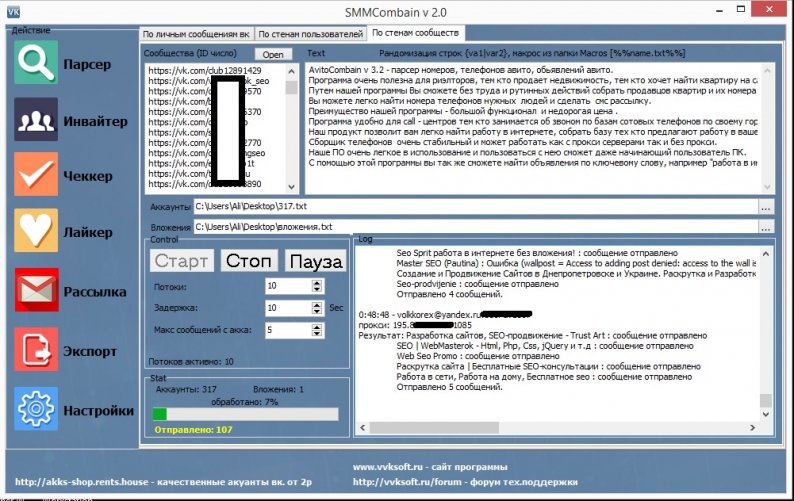The height and width of the screenshot is (501, 794).
Task: Pause mailing with Пауза button
Action: pos(315,261)
